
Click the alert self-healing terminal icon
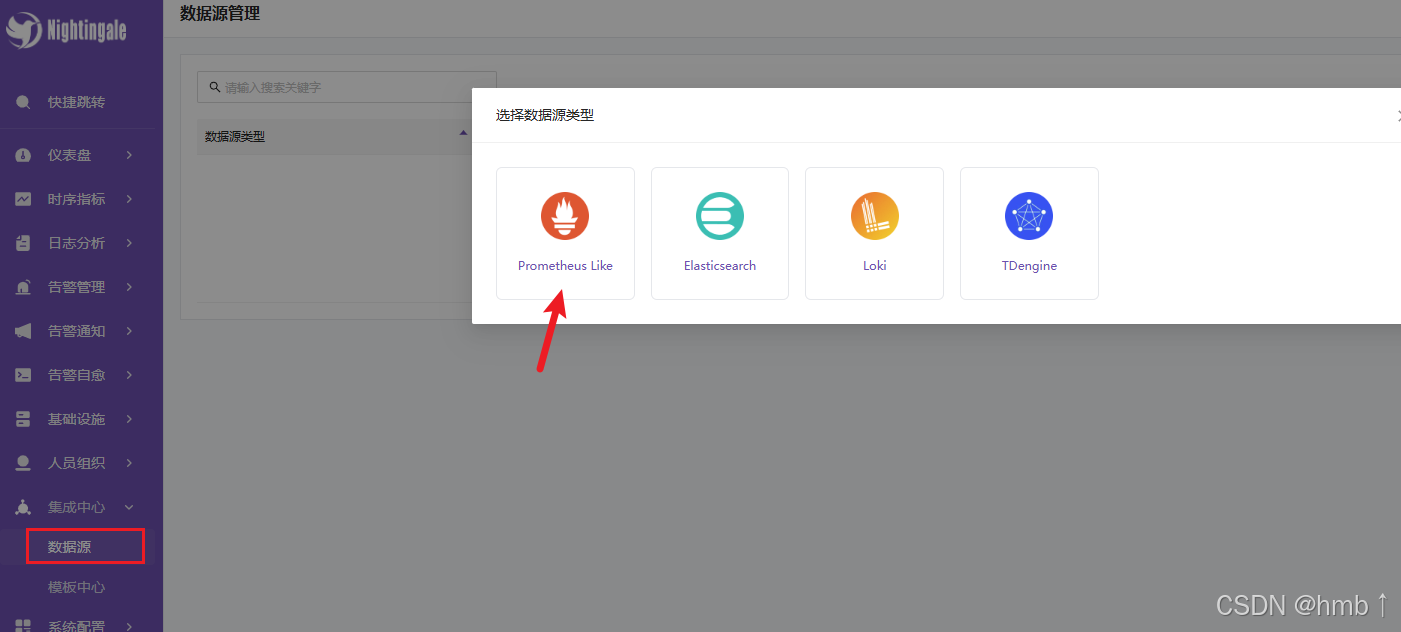[x=23, y=375]
